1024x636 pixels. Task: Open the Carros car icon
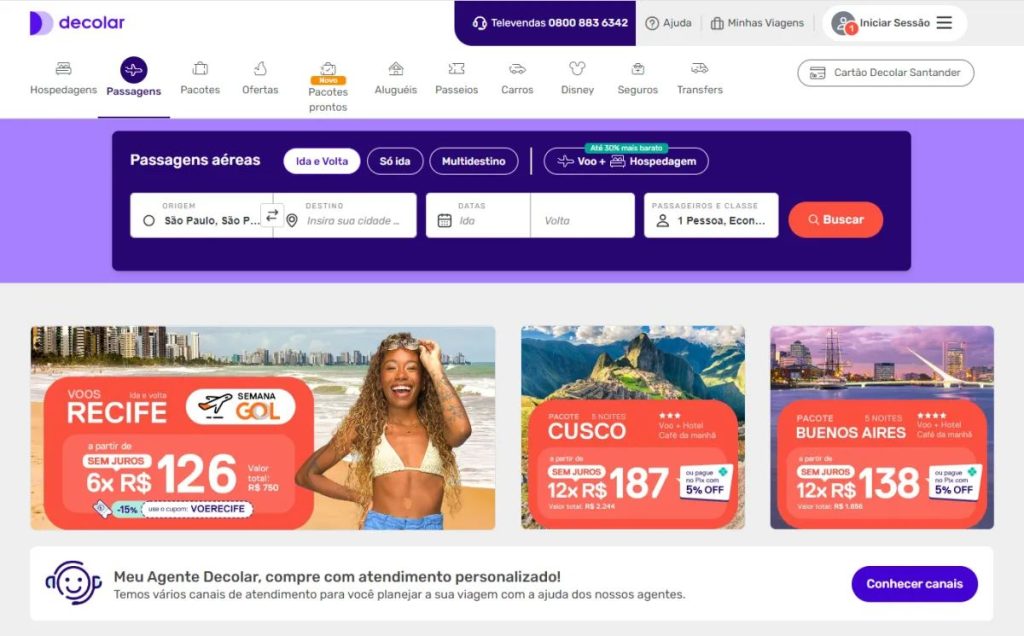[x=517, y=68]
